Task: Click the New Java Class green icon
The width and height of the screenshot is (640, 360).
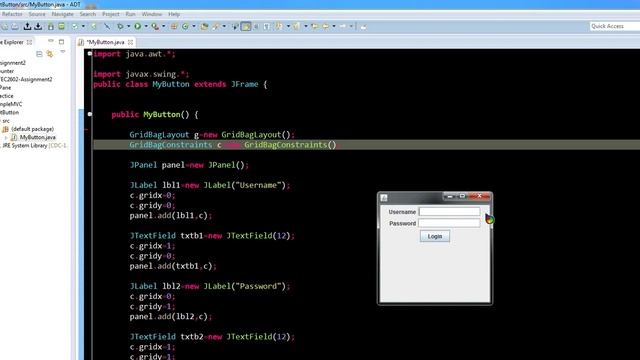Action: pos(185,26)
